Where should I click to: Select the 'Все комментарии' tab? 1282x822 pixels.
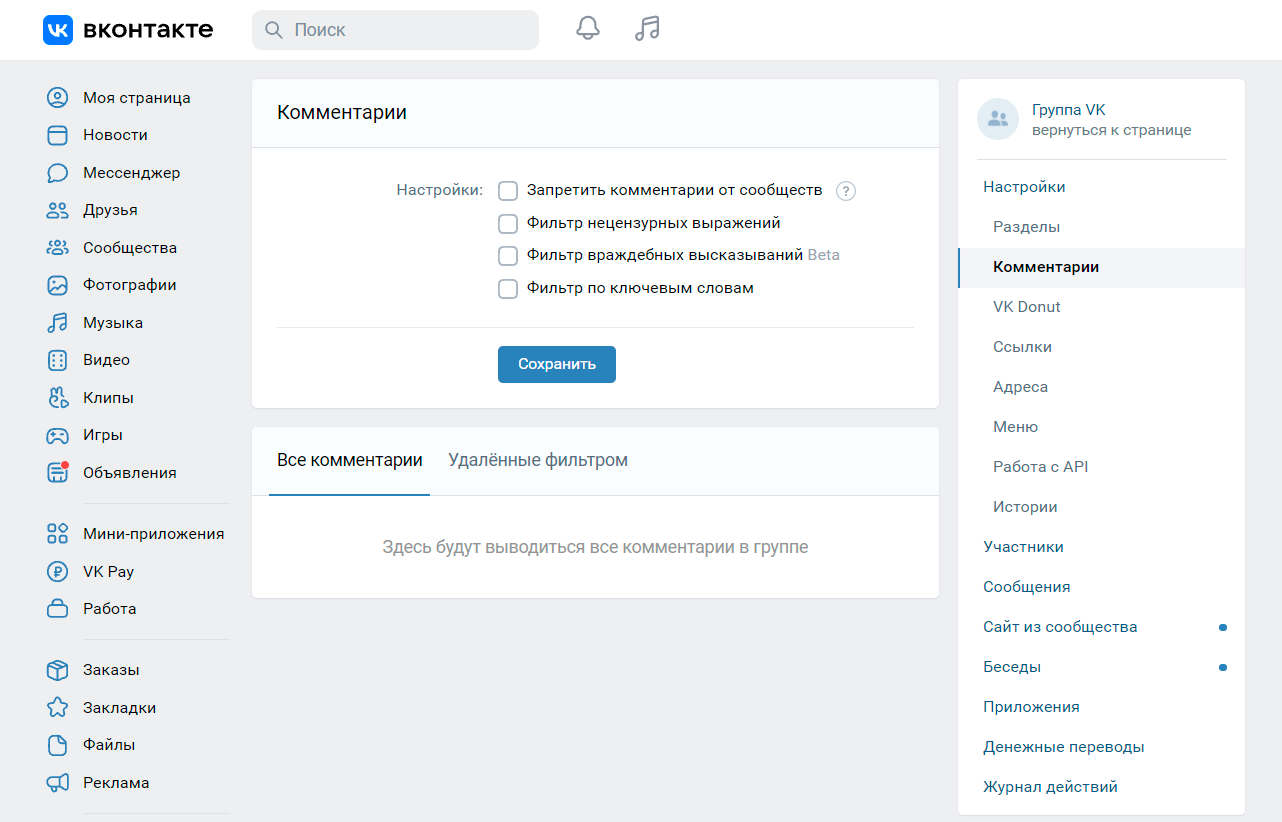[x=349, y=461]
